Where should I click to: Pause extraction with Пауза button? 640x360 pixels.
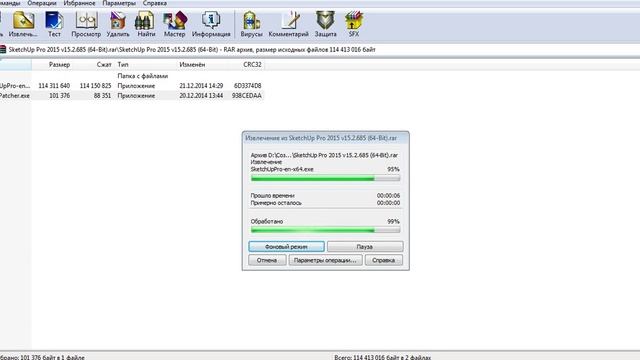(365, 247)
